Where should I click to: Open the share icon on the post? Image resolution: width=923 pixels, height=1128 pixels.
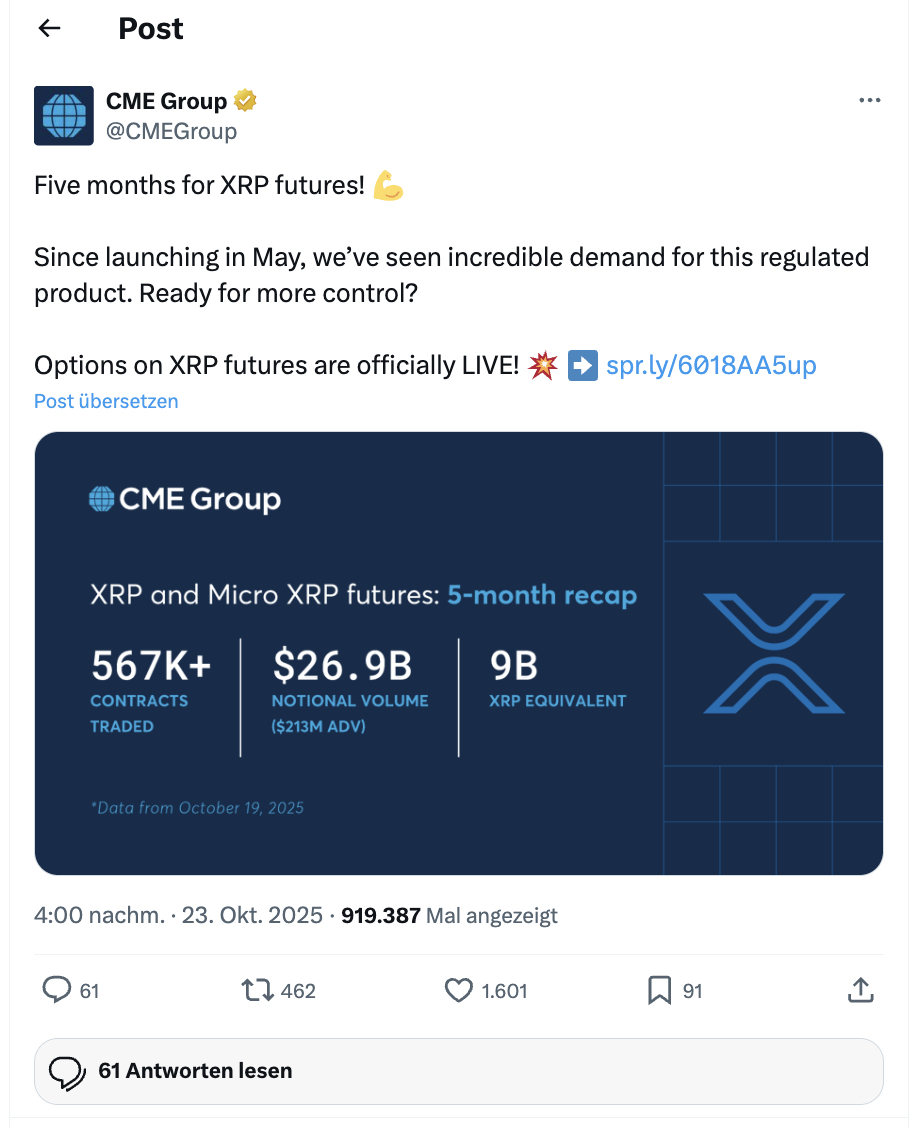click(x=860, y=990)
